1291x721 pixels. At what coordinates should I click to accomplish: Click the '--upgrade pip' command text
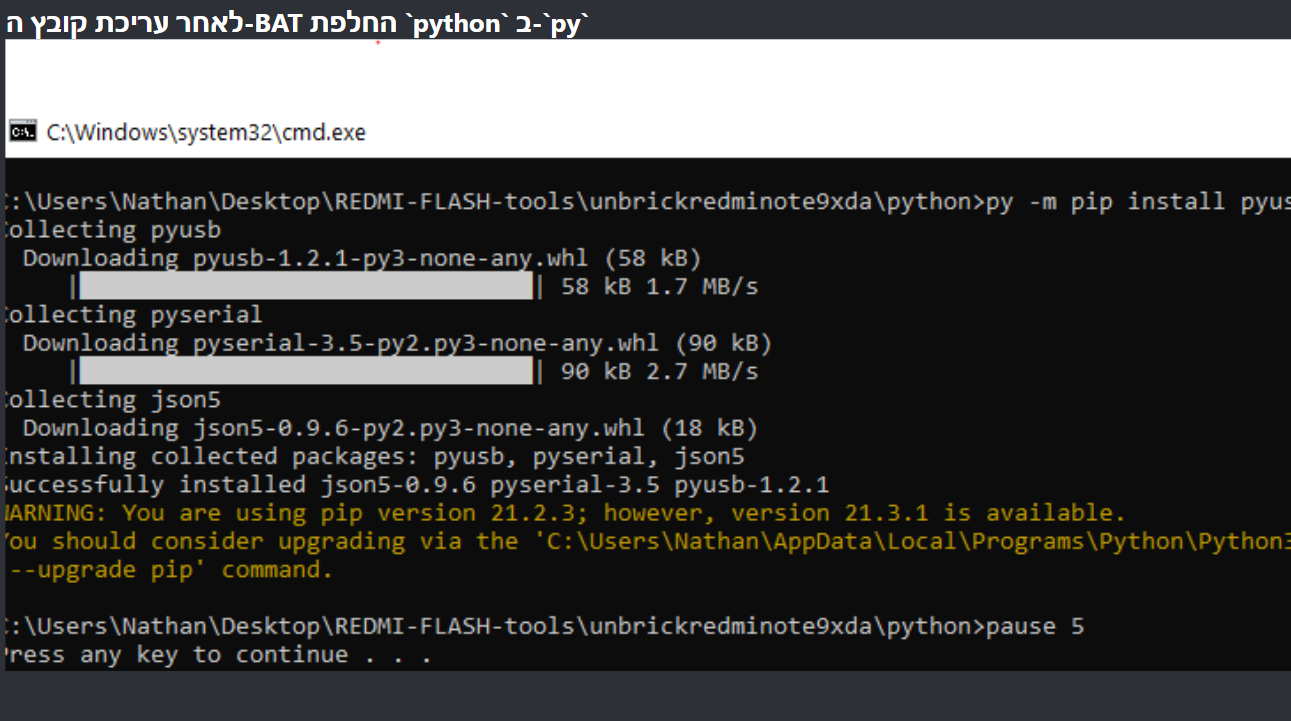tap(170, 570)
